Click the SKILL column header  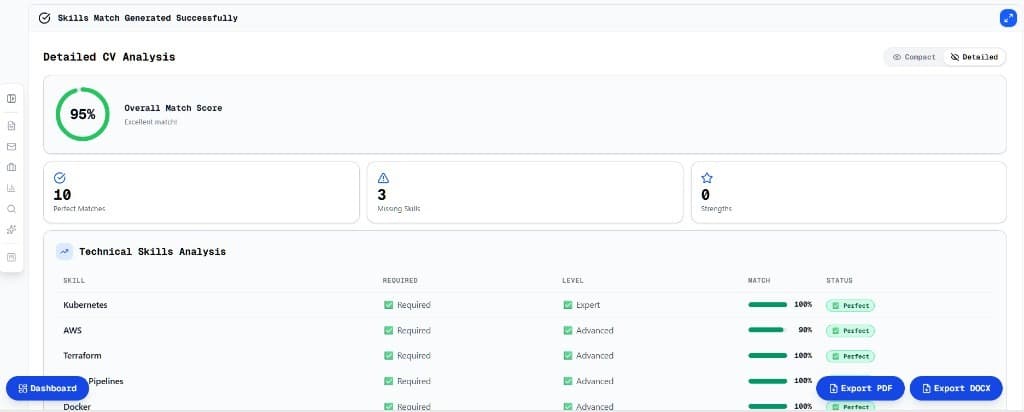(x=74, y=281)
